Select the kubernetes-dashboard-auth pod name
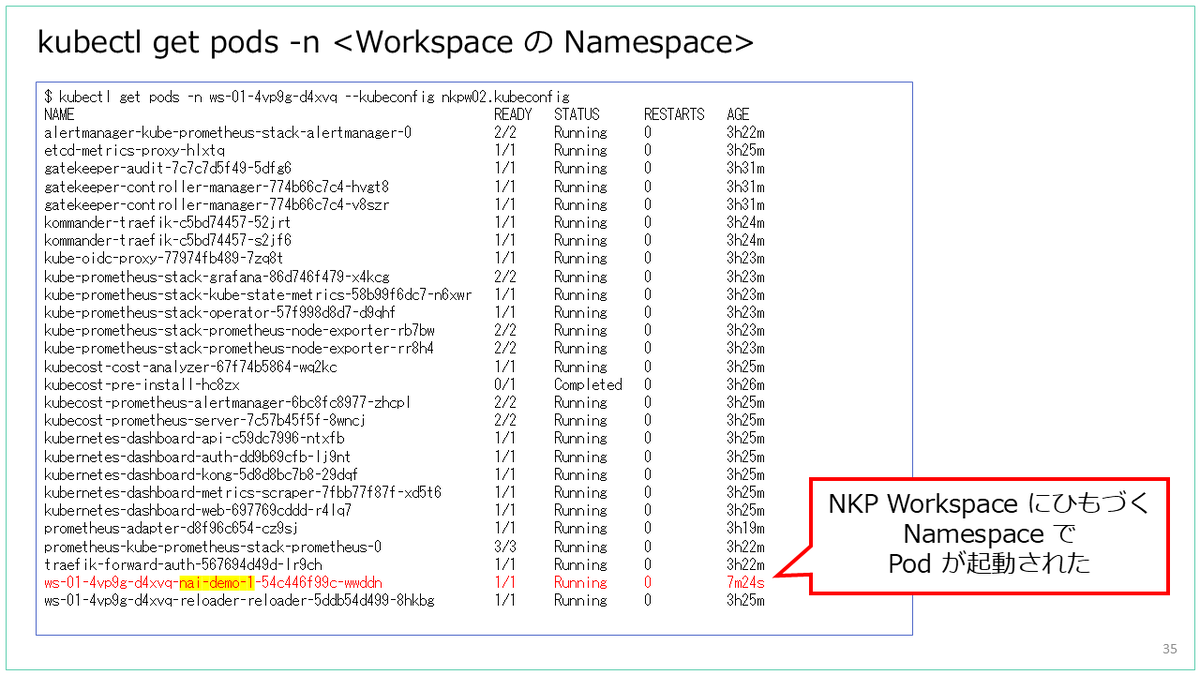The width and height of the screenshot is (1200, 675). coord(198,457)
